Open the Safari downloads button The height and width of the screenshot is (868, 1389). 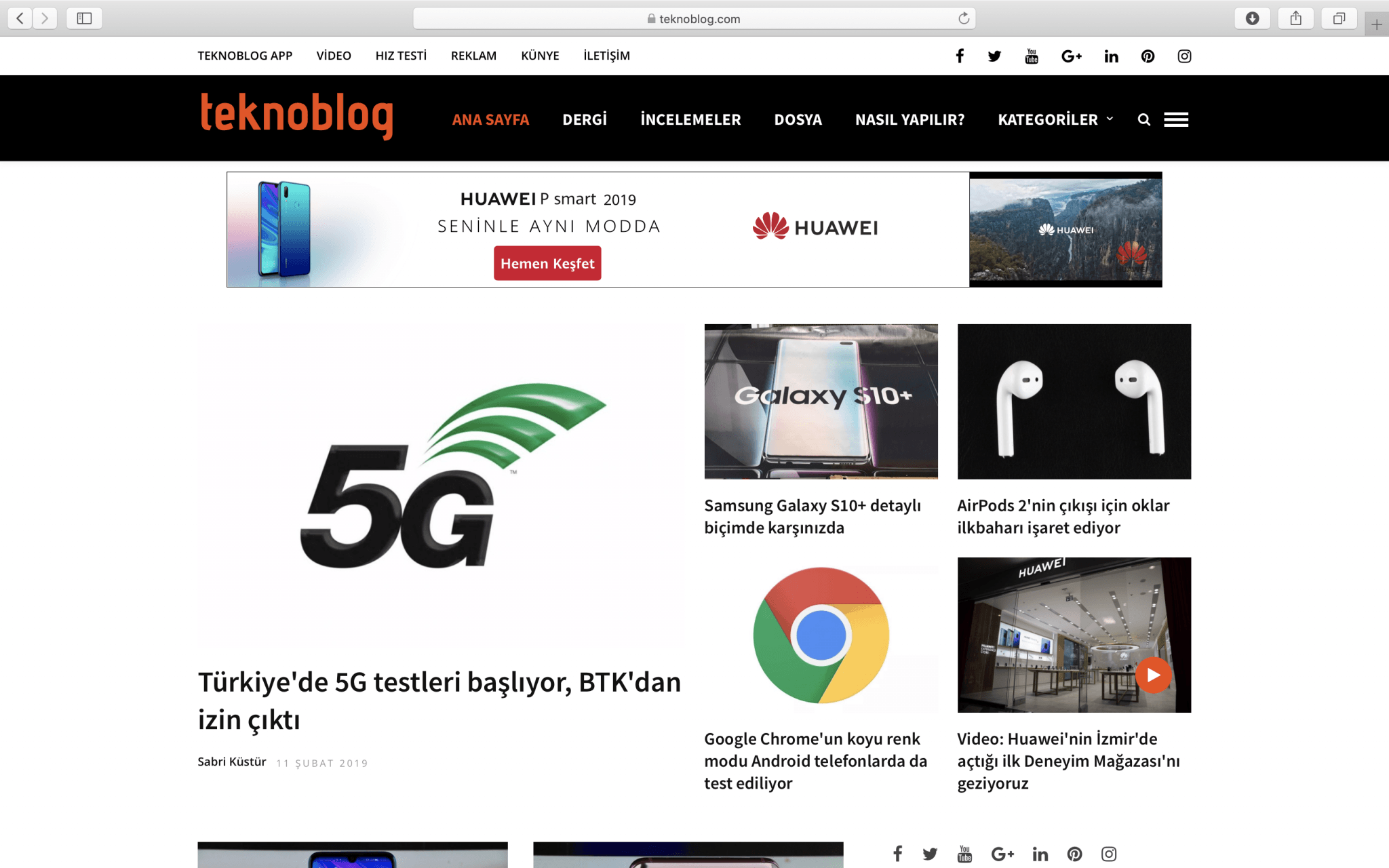(1252, 18)
